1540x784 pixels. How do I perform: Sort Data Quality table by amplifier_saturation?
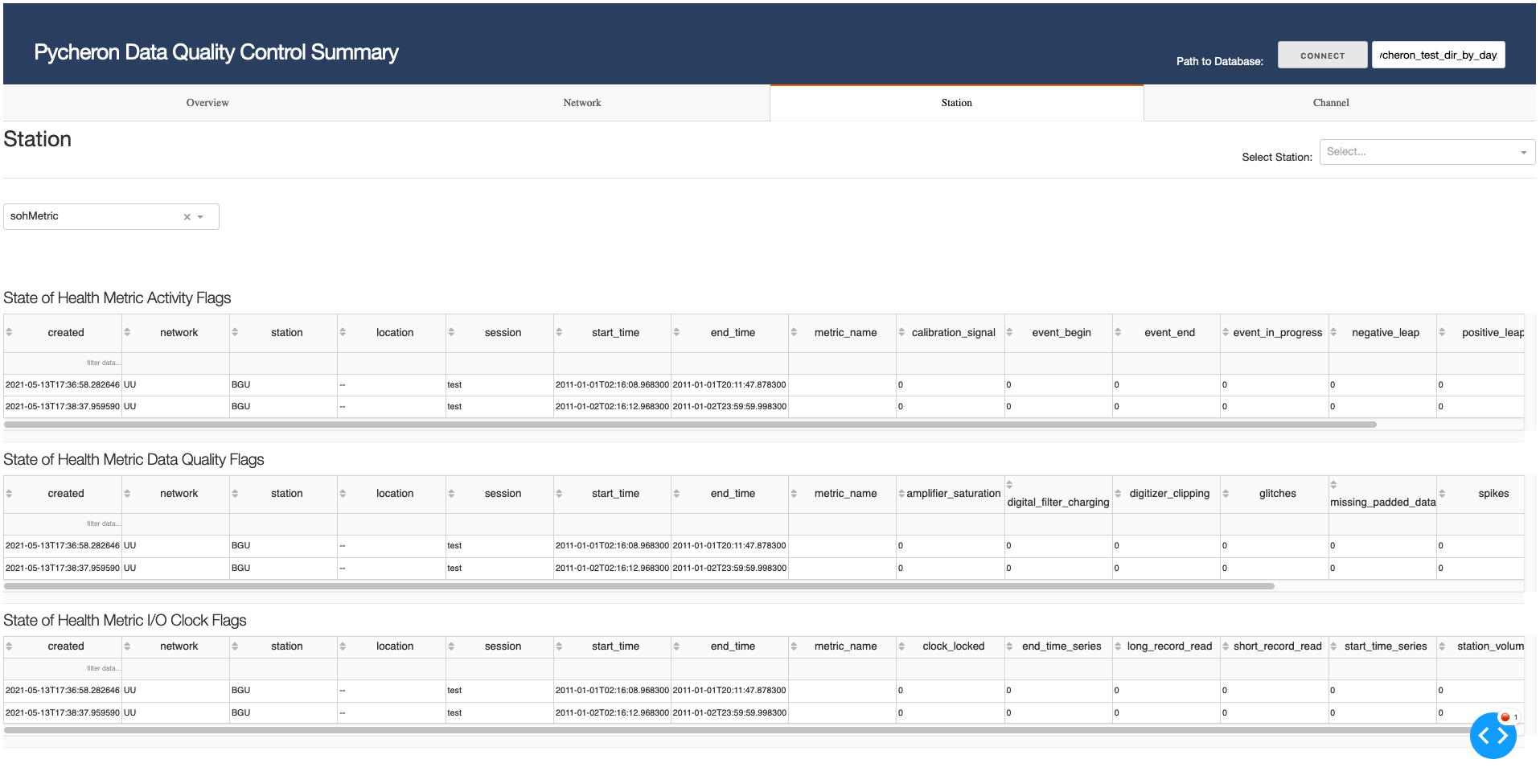(901, 493)
